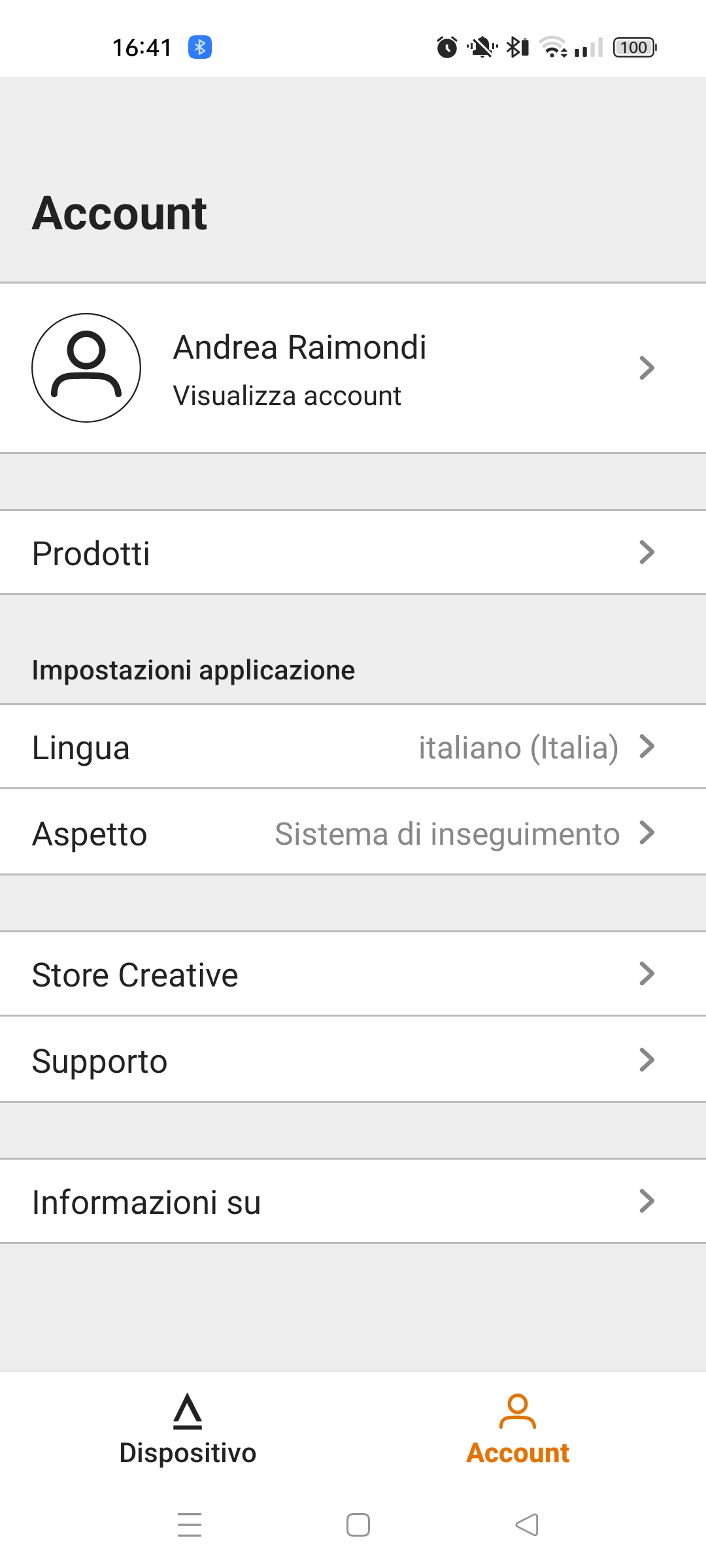Open recent apps via three-line icon
Image resolution: width=706 pixels, height=1568 pixels.
point(190,1525)
